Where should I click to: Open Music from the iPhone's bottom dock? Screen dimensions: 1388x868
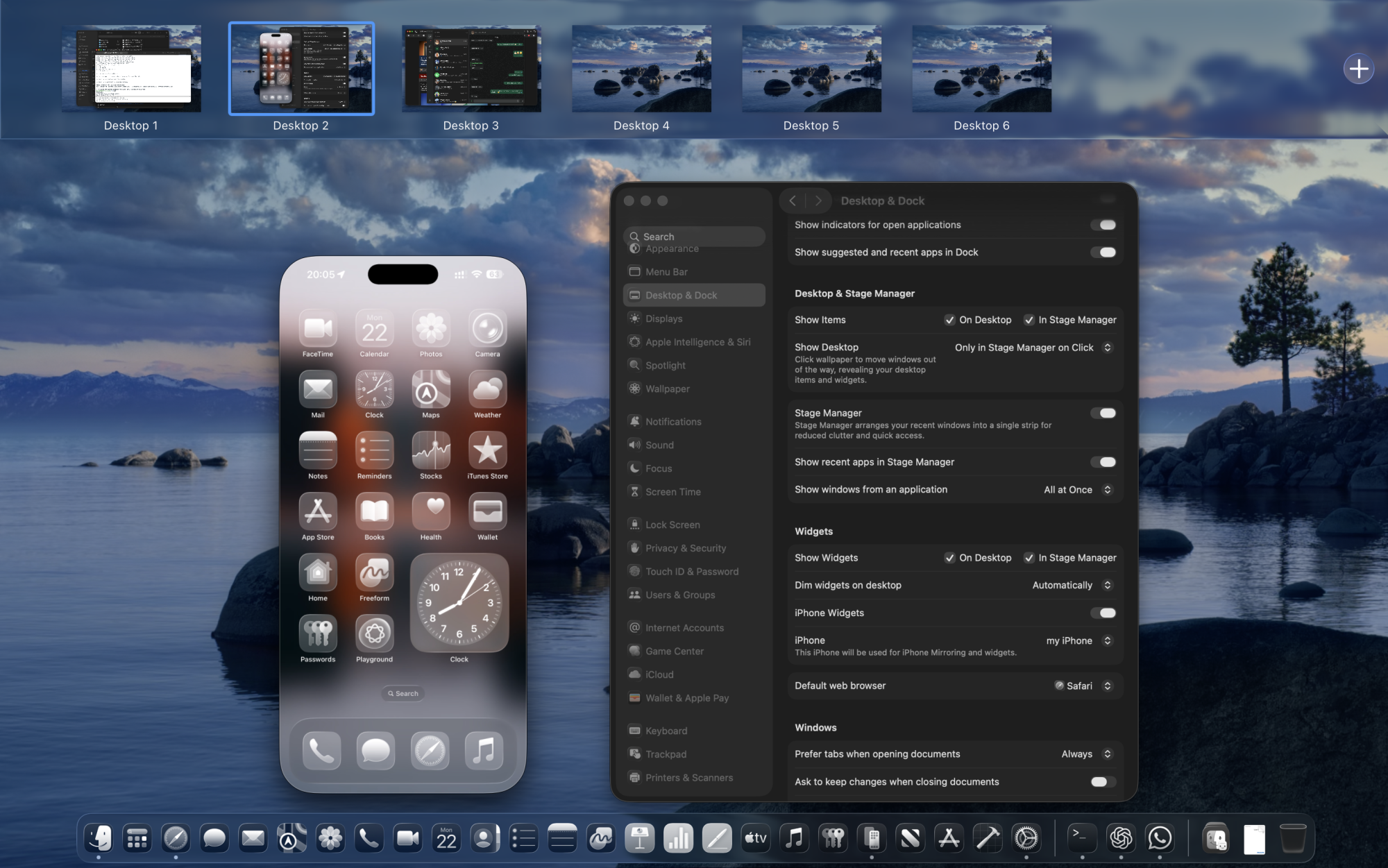pyautogui.click(x=484, y=751)
